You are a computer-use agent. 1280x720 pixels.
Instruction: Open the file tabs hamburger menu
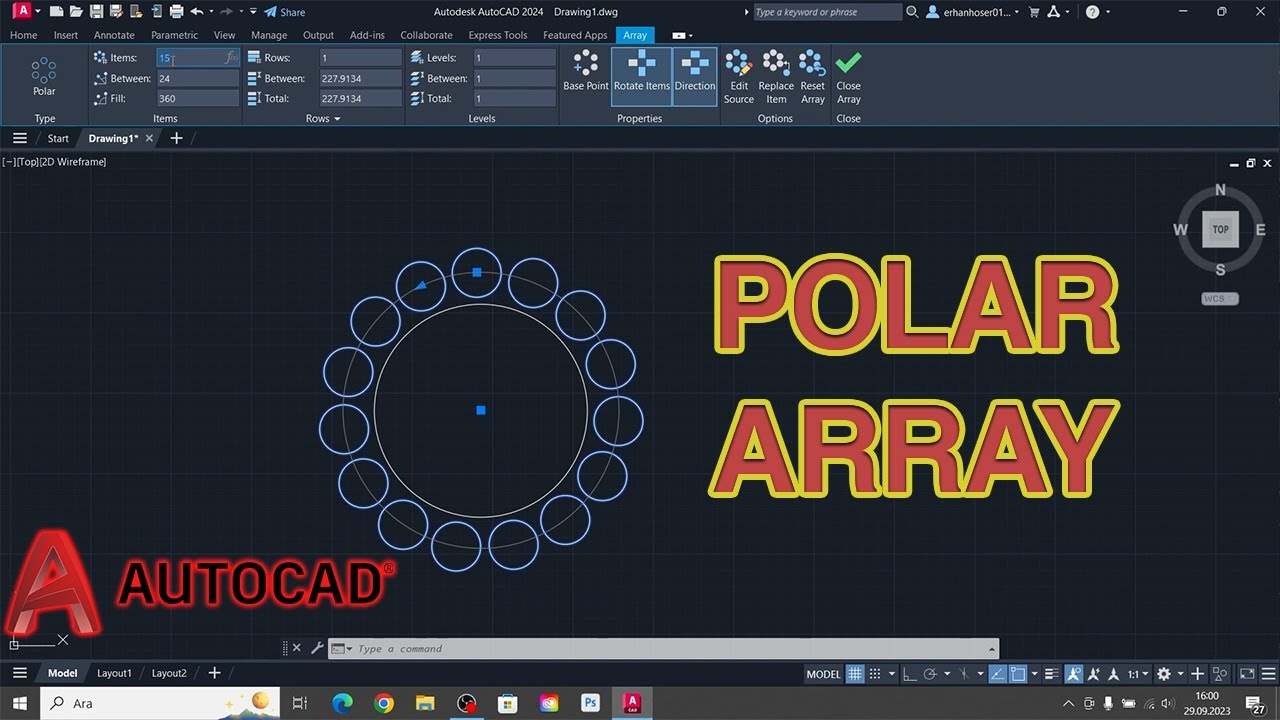(x=20, y=138)
